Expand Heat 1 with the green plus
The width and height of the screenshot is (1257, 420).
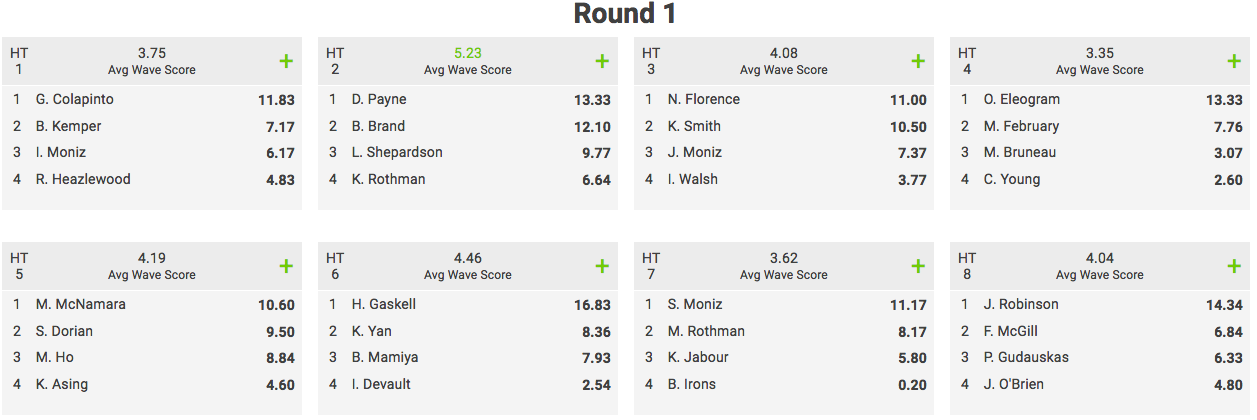(286, 61)
